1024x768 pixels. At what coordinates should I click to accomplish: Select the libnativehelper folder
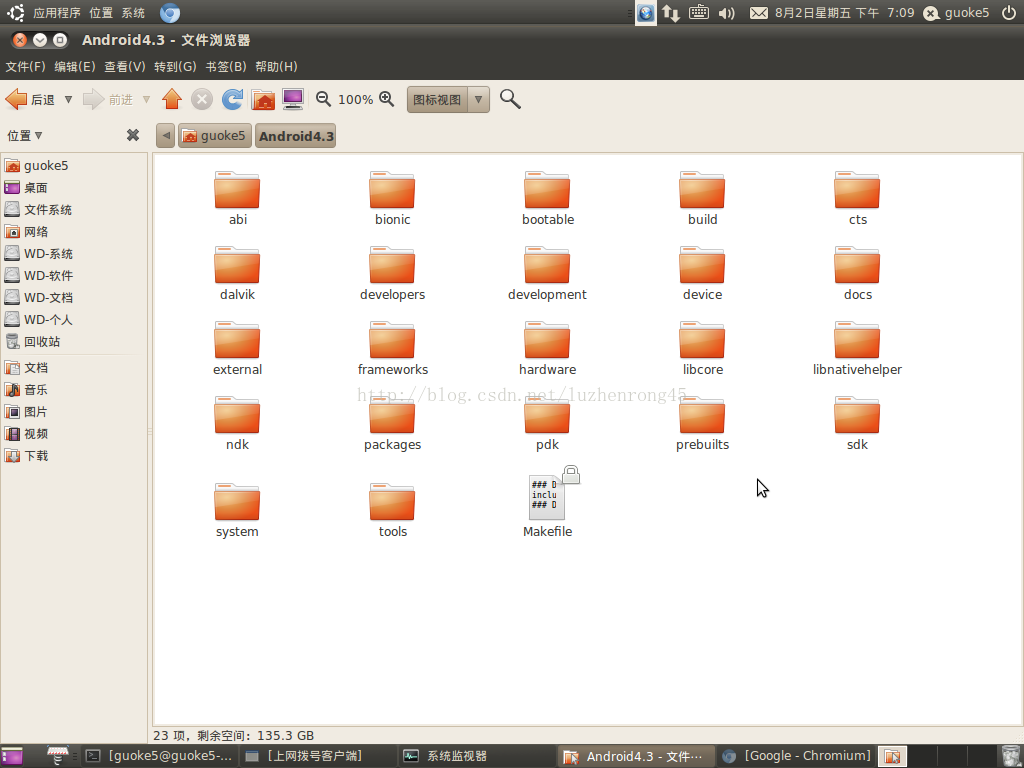point(857,349)
